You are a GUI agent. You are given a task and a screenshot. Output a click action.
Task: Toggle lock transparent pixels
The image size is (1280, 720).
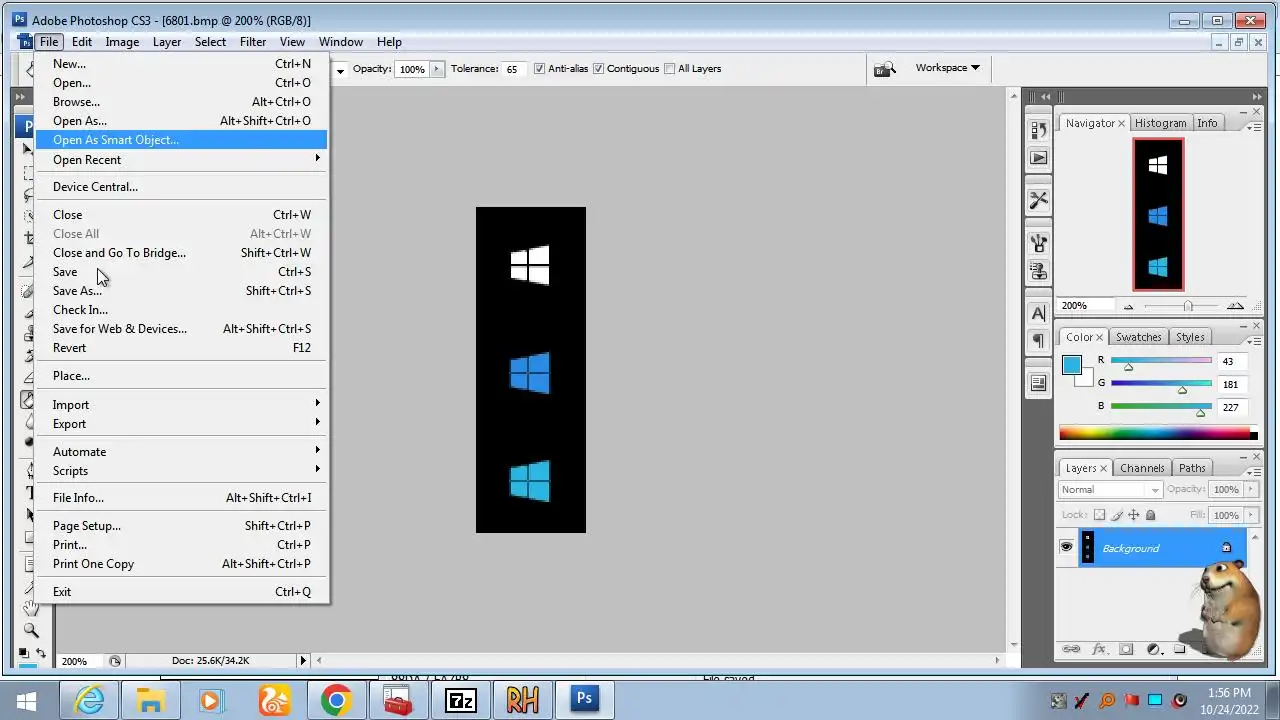tap(1099, 515)
